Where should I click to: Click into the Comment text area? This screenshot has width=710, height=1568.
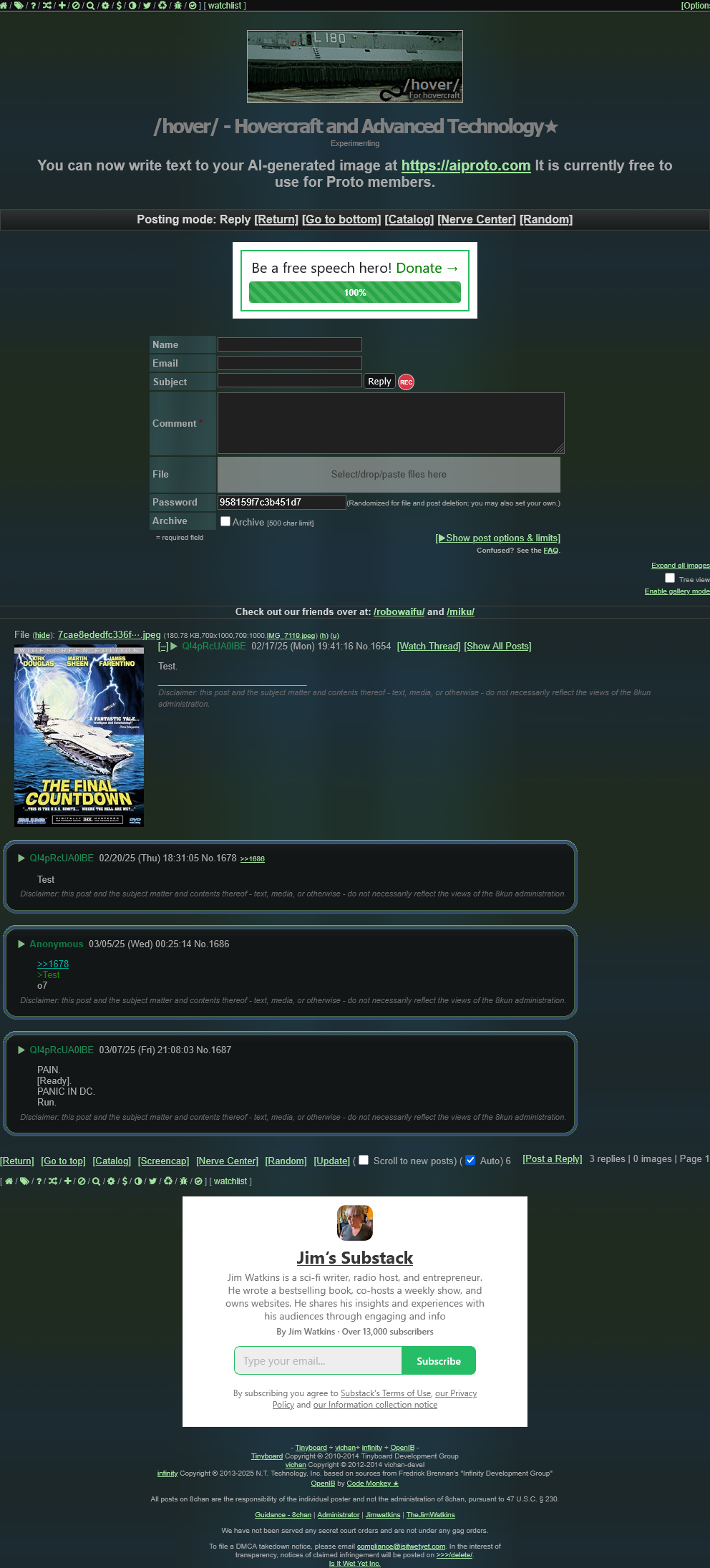tap(391, 423)
